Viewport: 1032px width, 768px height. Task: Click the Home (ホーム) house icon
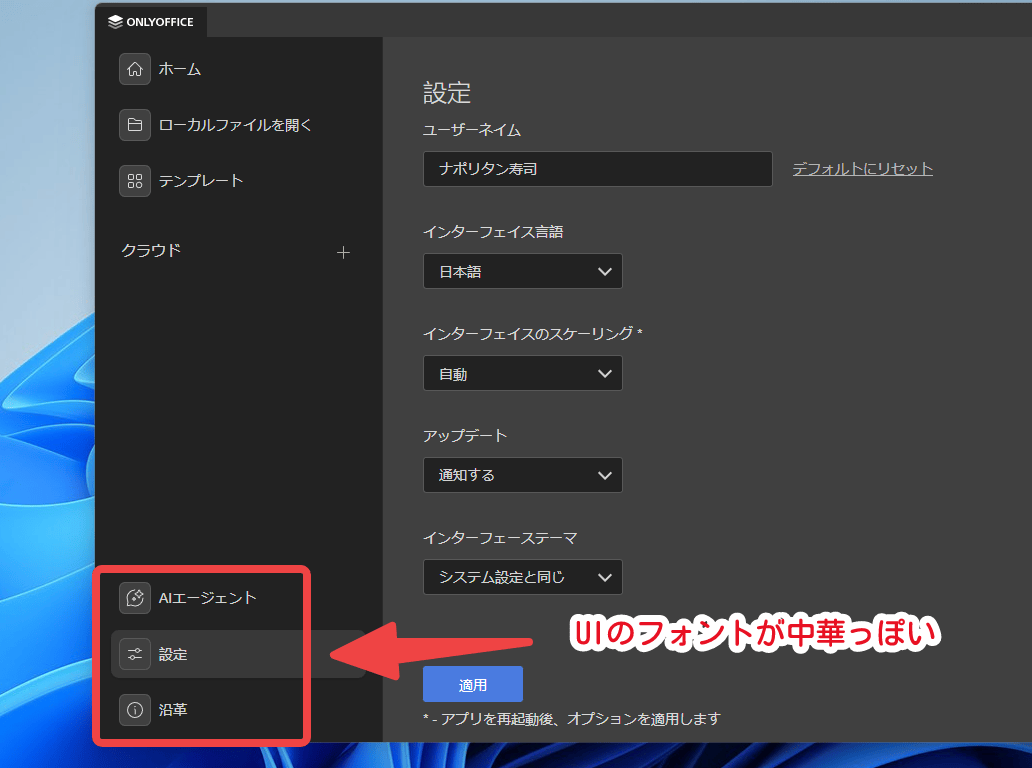[x=135, y=69]
